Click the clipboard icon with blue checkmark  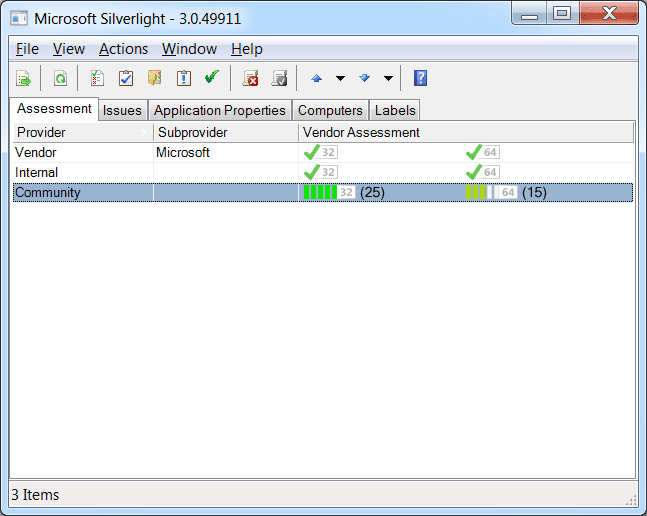click(126, 78)
